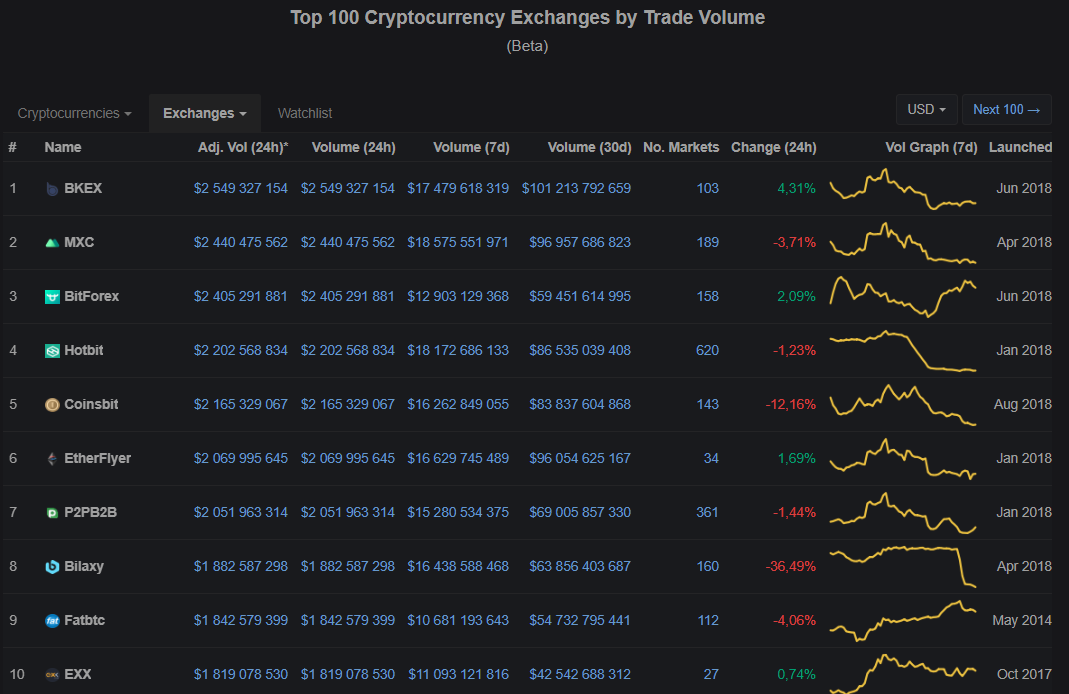1069x694 pixels.
Task: Click the P2PB2B exchange logo
Action: coord(52,512)
